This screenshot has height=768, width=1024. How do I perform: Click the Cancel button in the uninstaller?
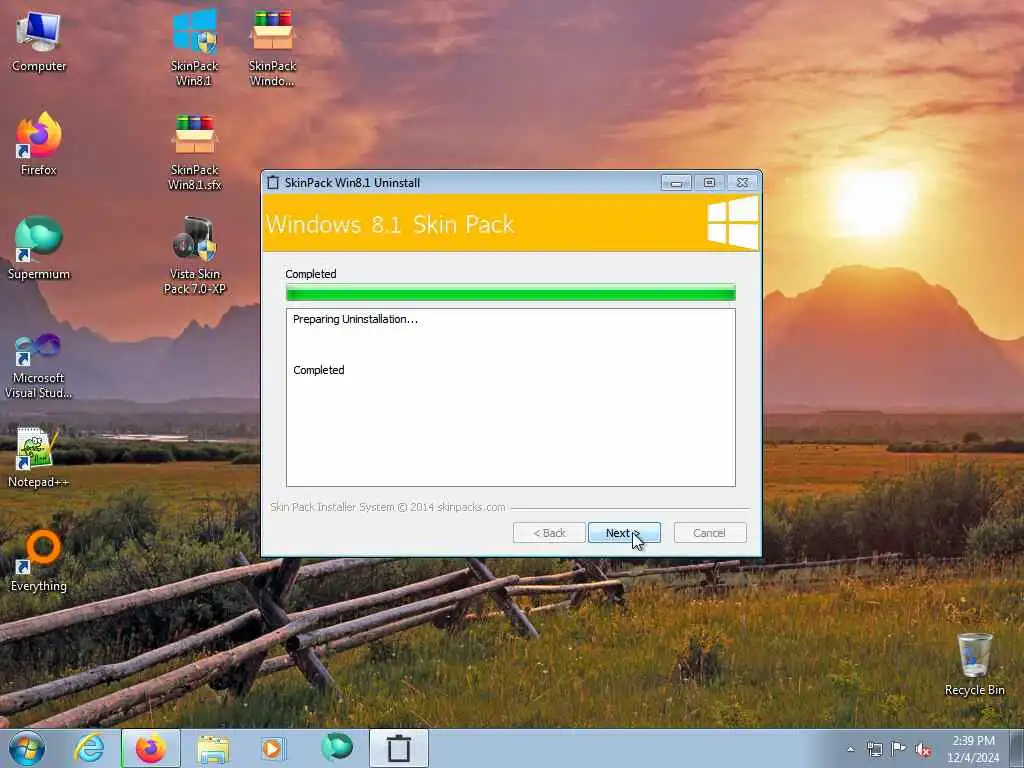pos(709,533)
